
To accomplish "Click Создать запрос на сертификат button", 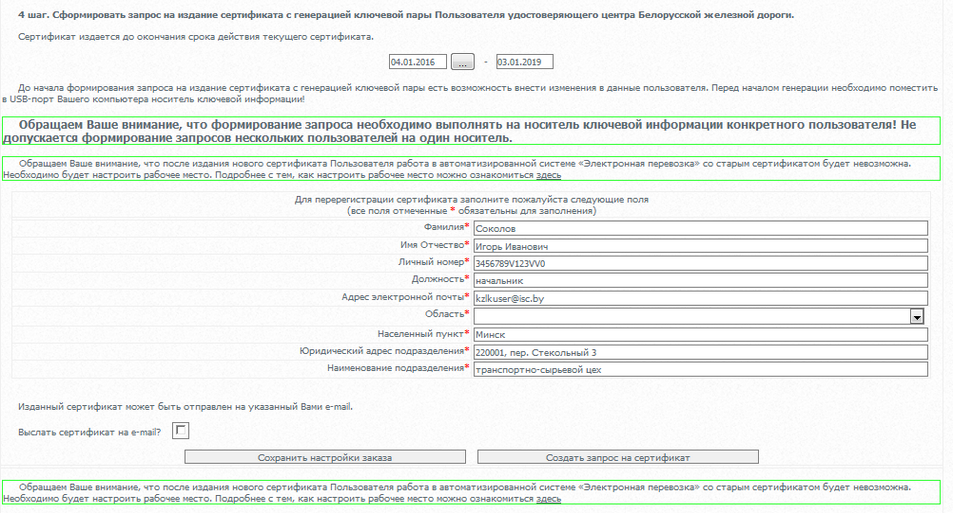I will tap(617, 457).
